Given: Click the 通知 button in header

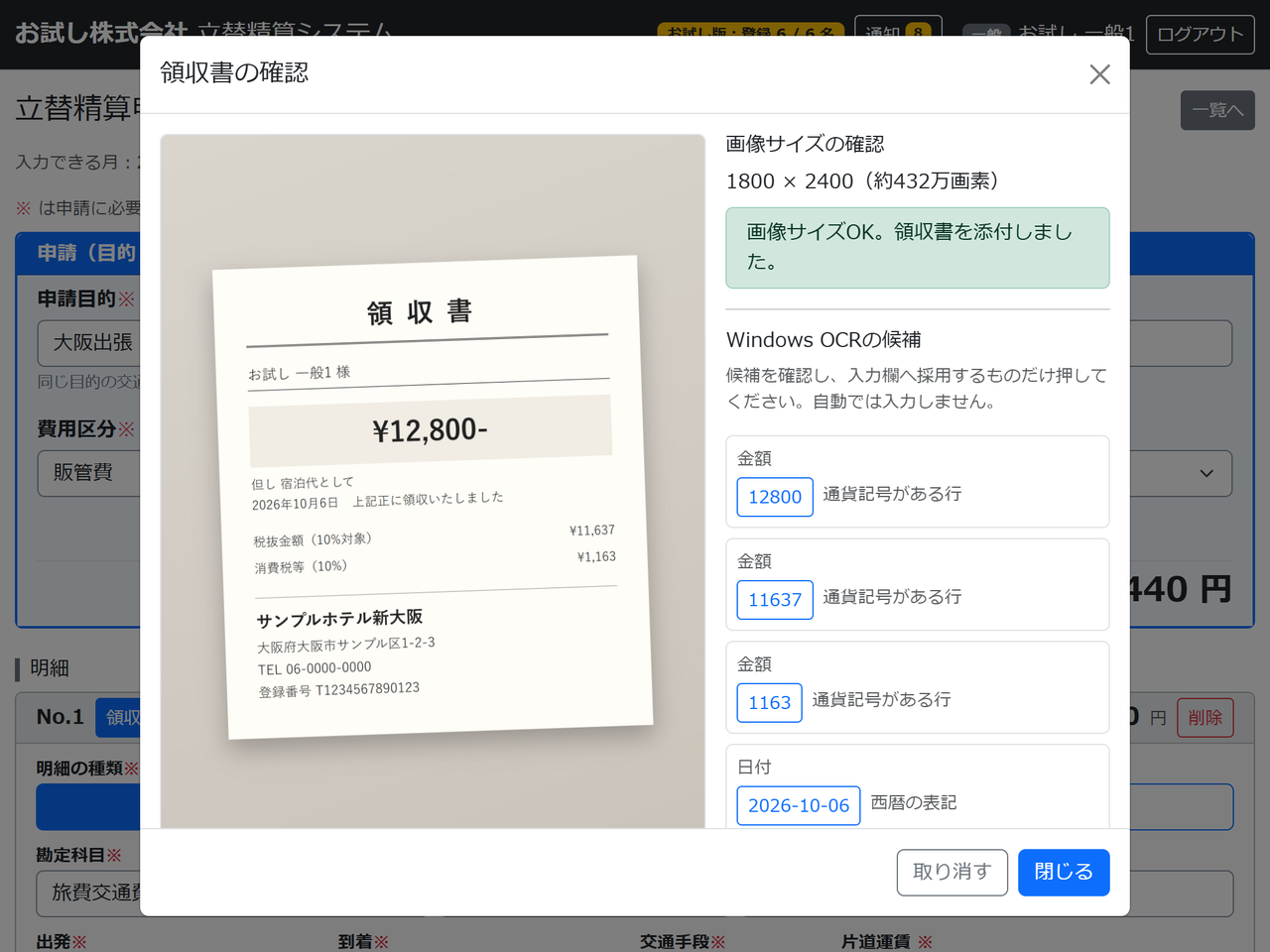Looking at the screenshot, I should (898, 30).
